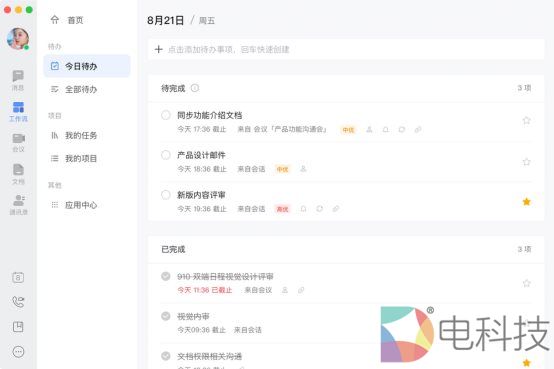Image resolution: width=554 pixels, height=369 pixels.
Task: Click the user profile avatar
Action: pyautogui.click(x=18, y=39)
